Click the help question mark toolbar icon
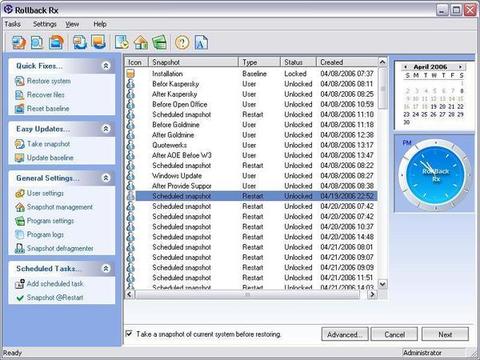 (x=182, y=42)
